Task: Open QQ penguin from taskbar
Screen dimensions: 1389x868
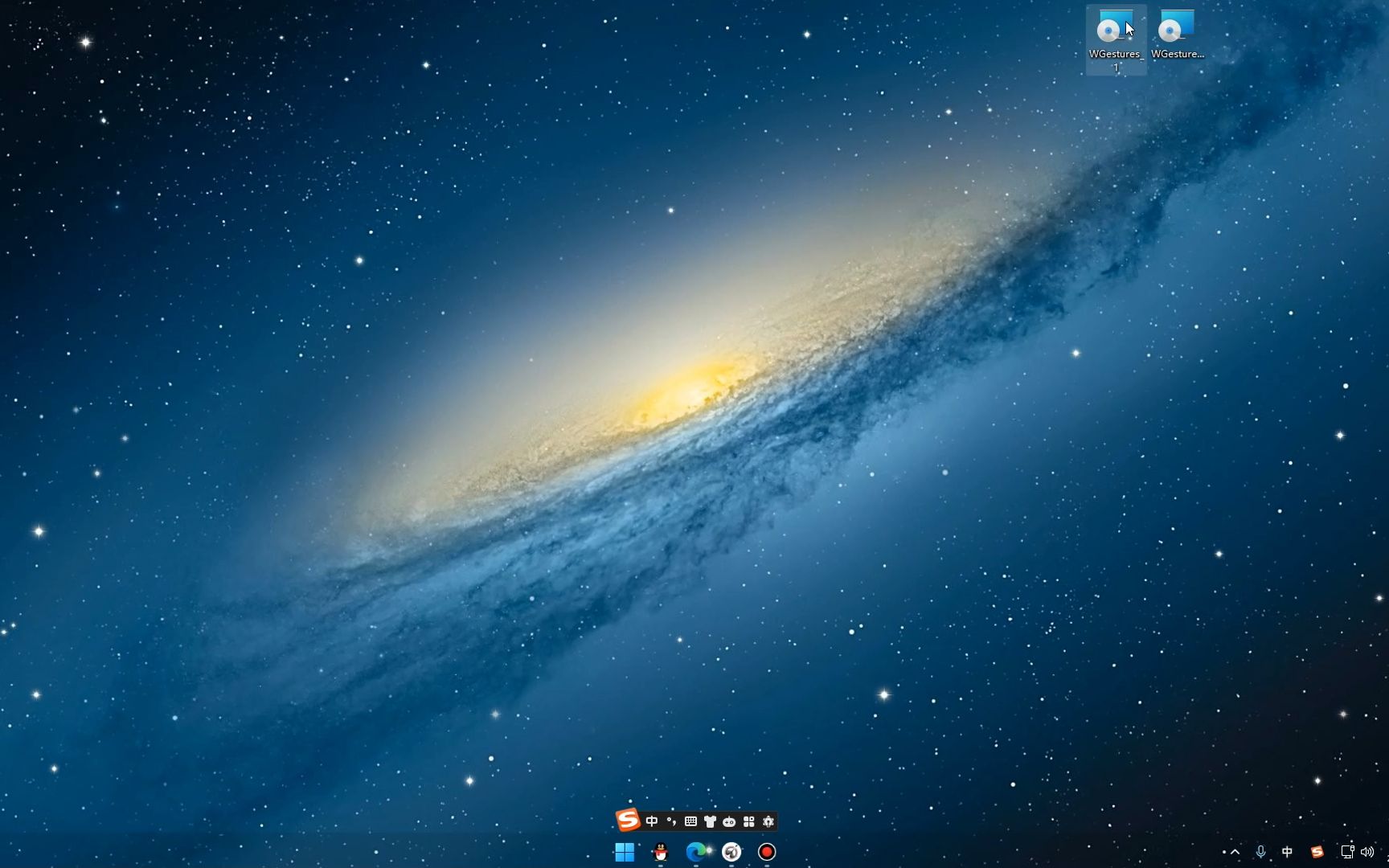Action: 661,852
